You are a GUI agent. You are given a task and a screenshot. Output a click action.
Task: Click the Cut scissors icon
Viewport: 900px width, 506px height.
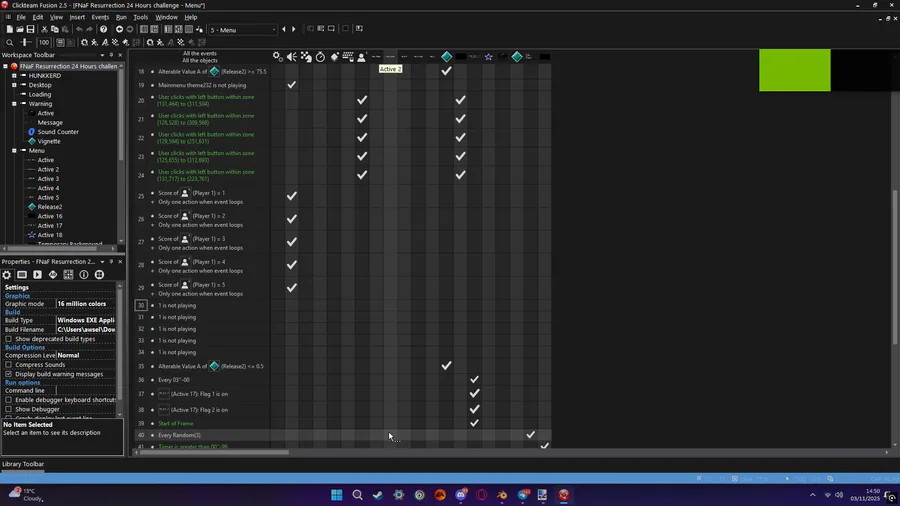[44, 29]
